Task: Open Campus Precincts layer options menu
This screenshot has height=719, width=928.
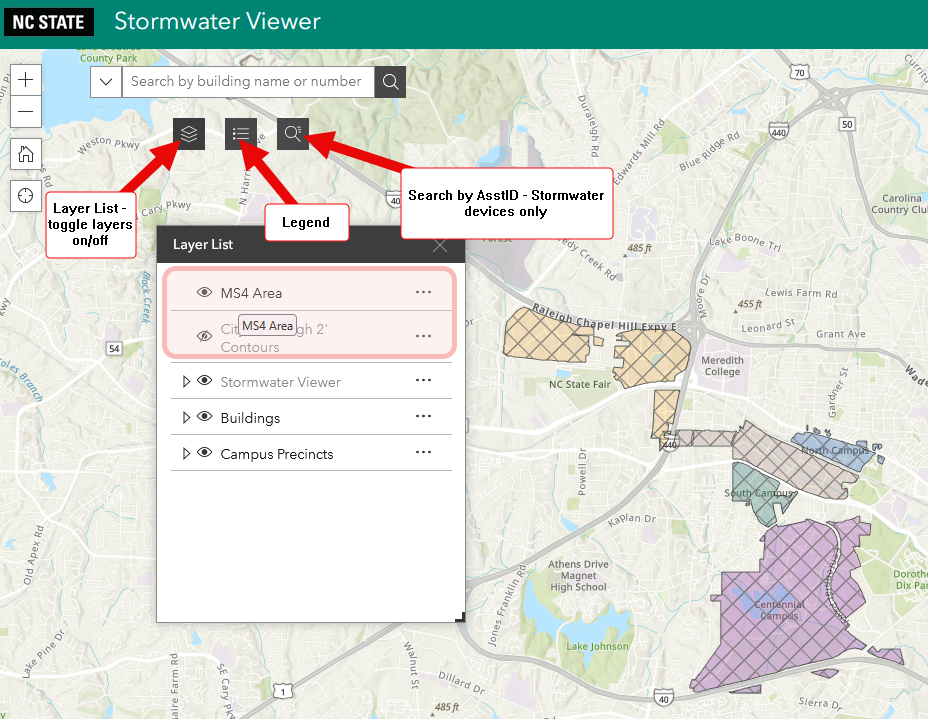Action: coord(423,453)
